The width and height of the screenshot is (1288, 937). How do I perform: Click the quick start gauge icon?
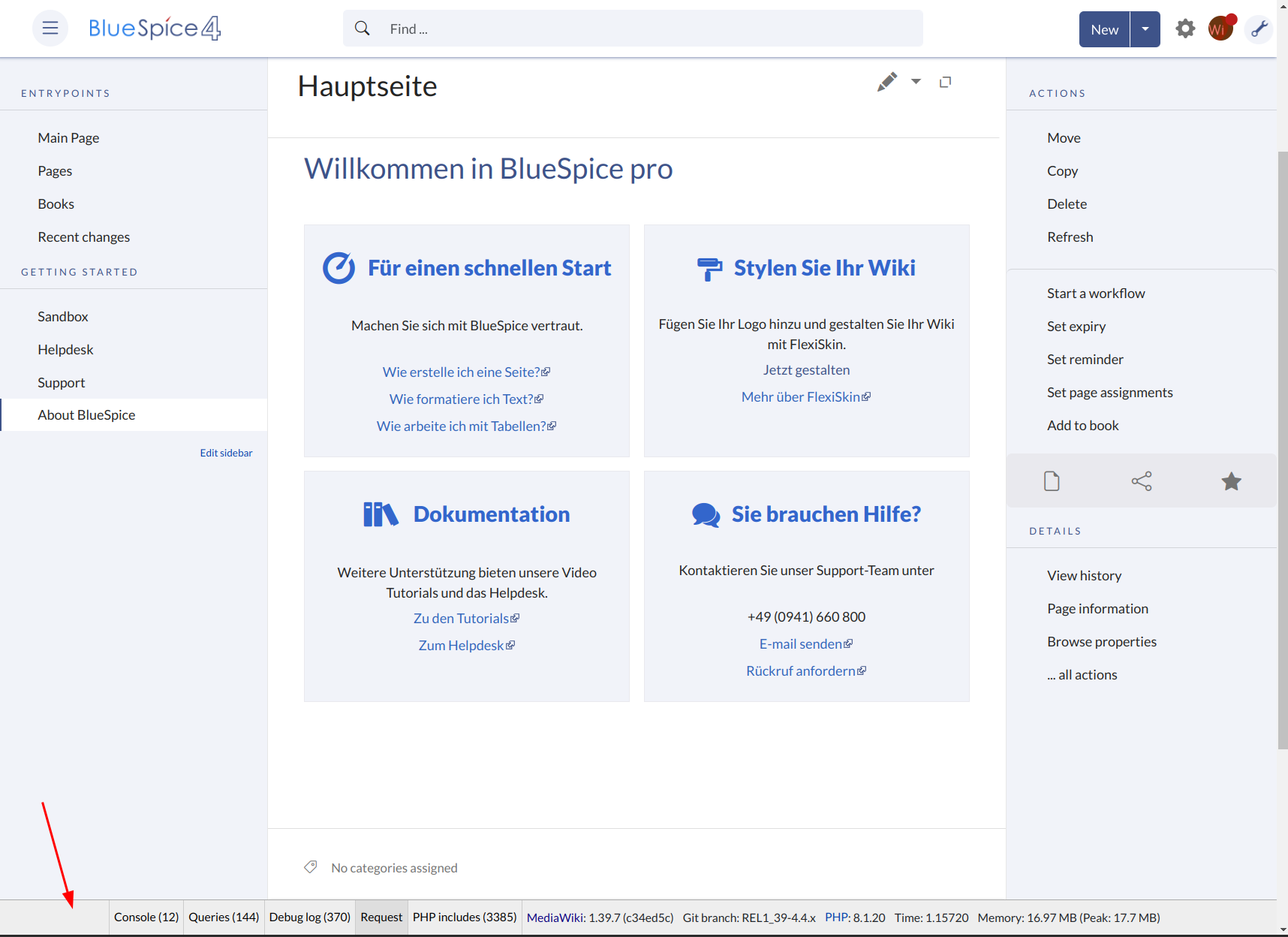coord(339,268)
